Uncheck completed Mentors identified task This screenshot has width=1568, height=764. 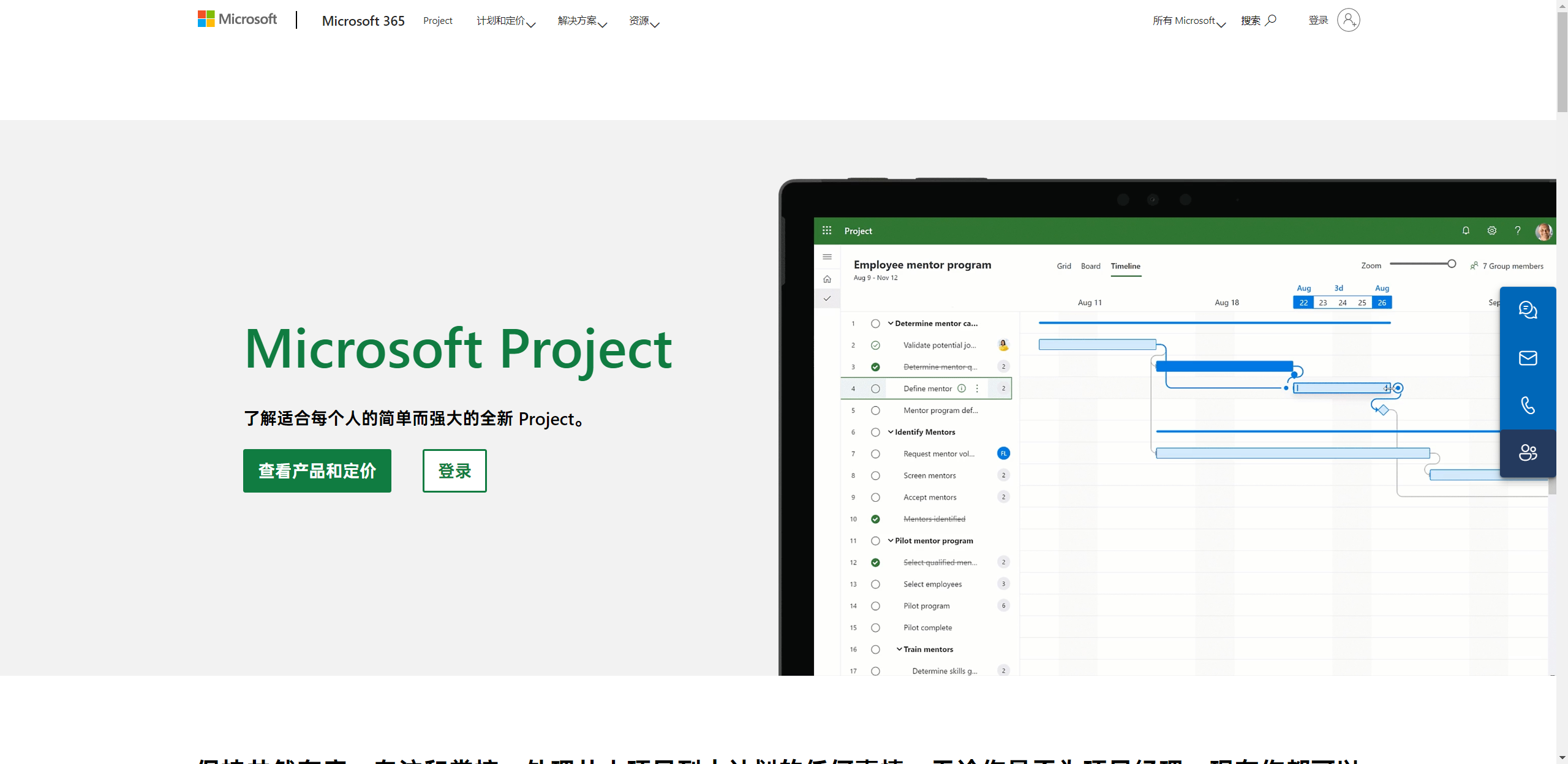pos(875,519)
